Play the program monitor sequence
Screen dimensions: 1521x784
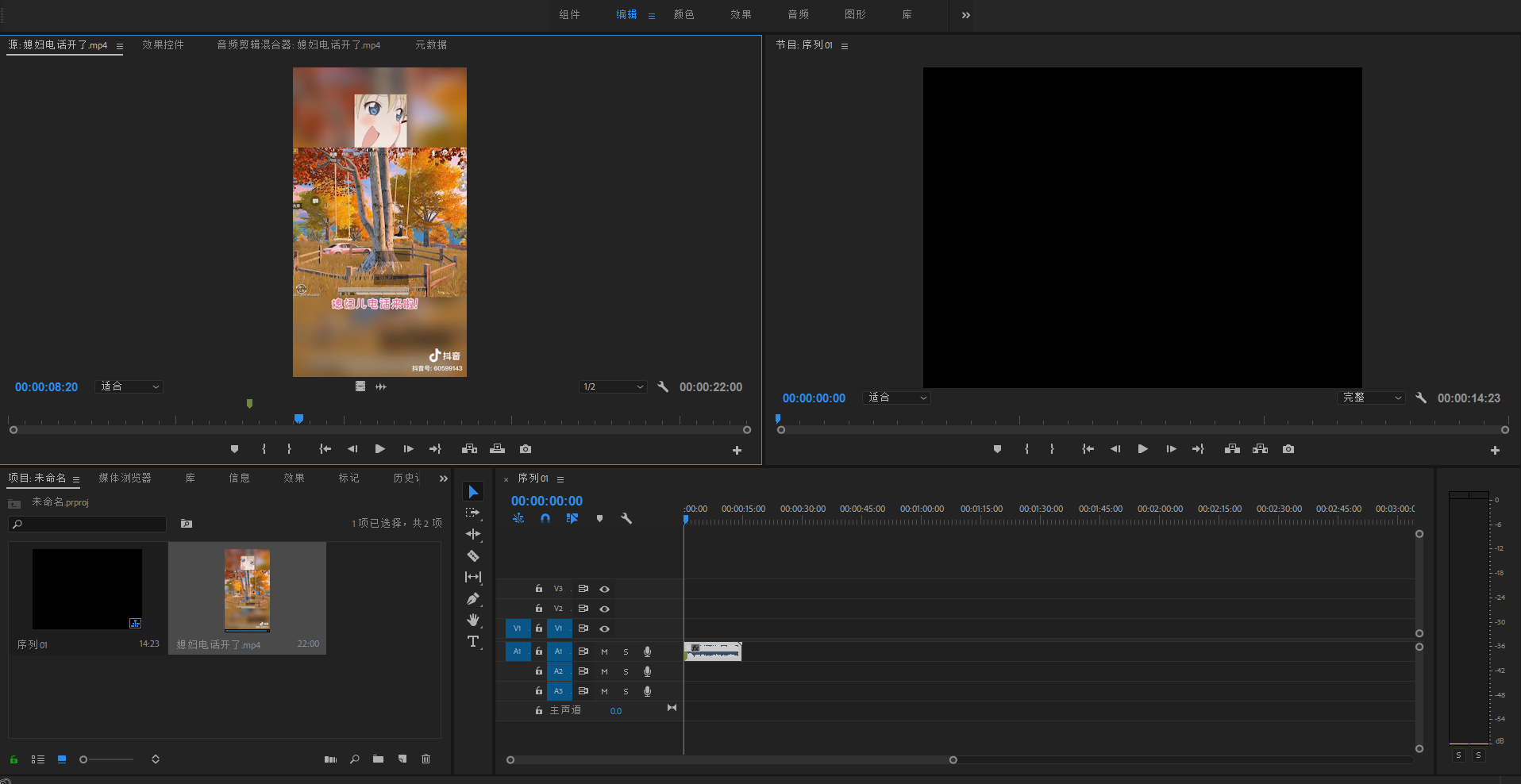[1143, 449]
